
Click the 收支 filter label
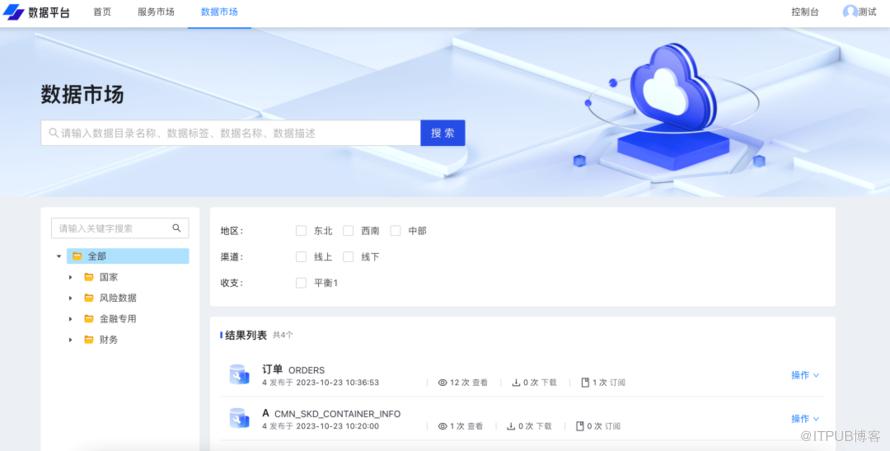coord(232,283)
